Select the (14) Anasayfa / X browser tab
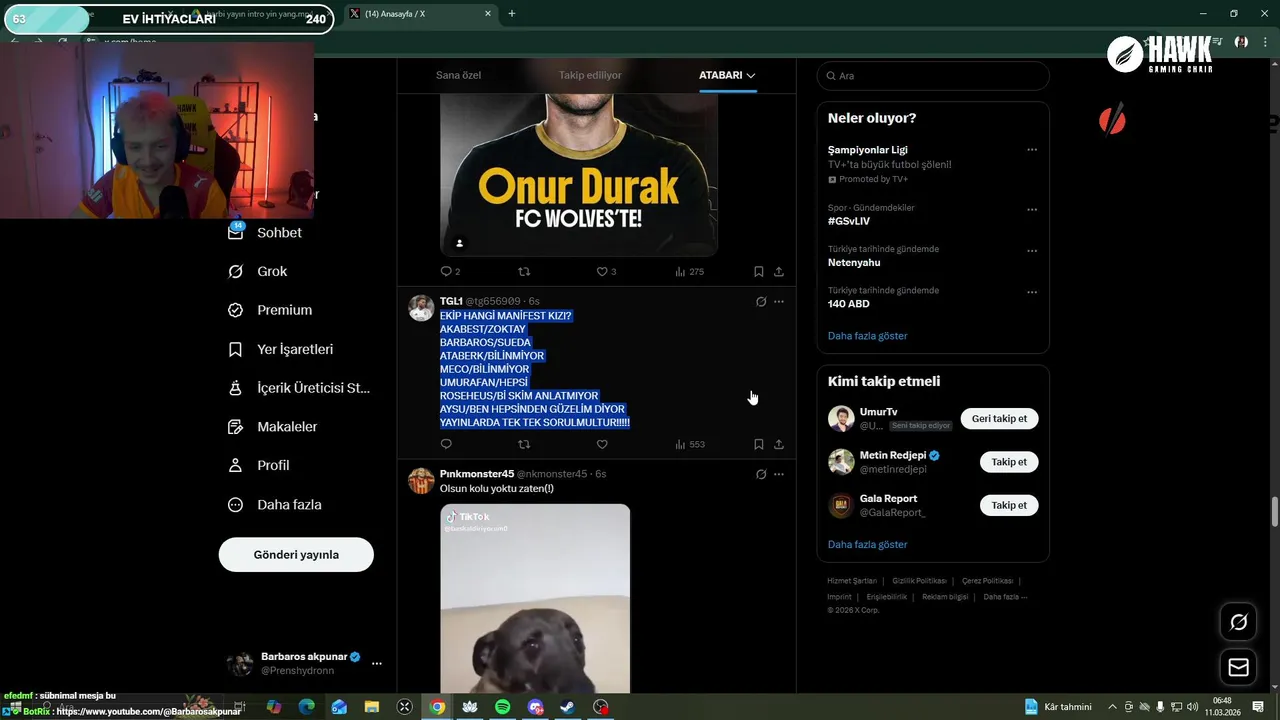The height and width of the screenshot is (720, 1280). [x=420, y=14]
